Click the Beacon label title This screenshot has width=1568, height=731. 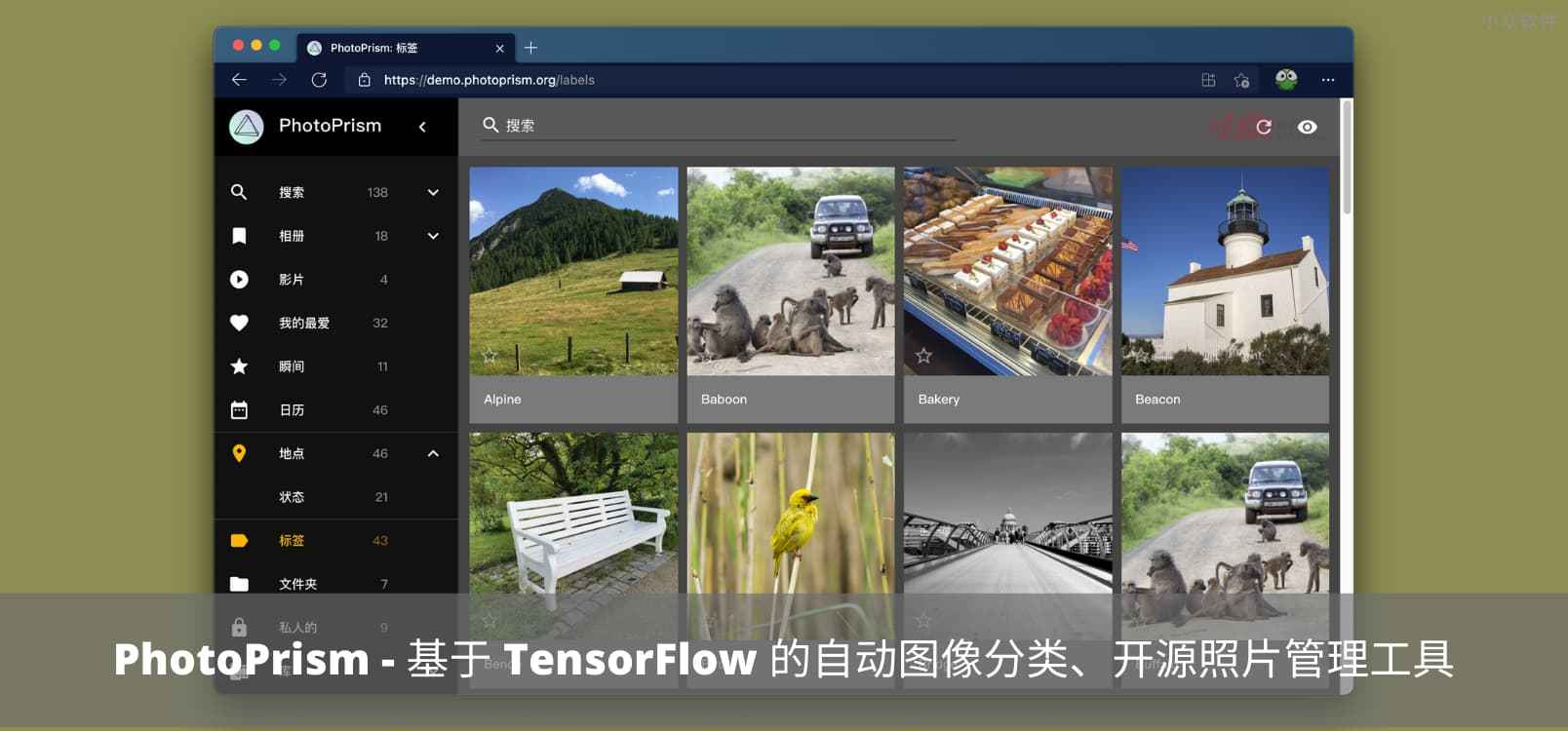point(1157,400)
